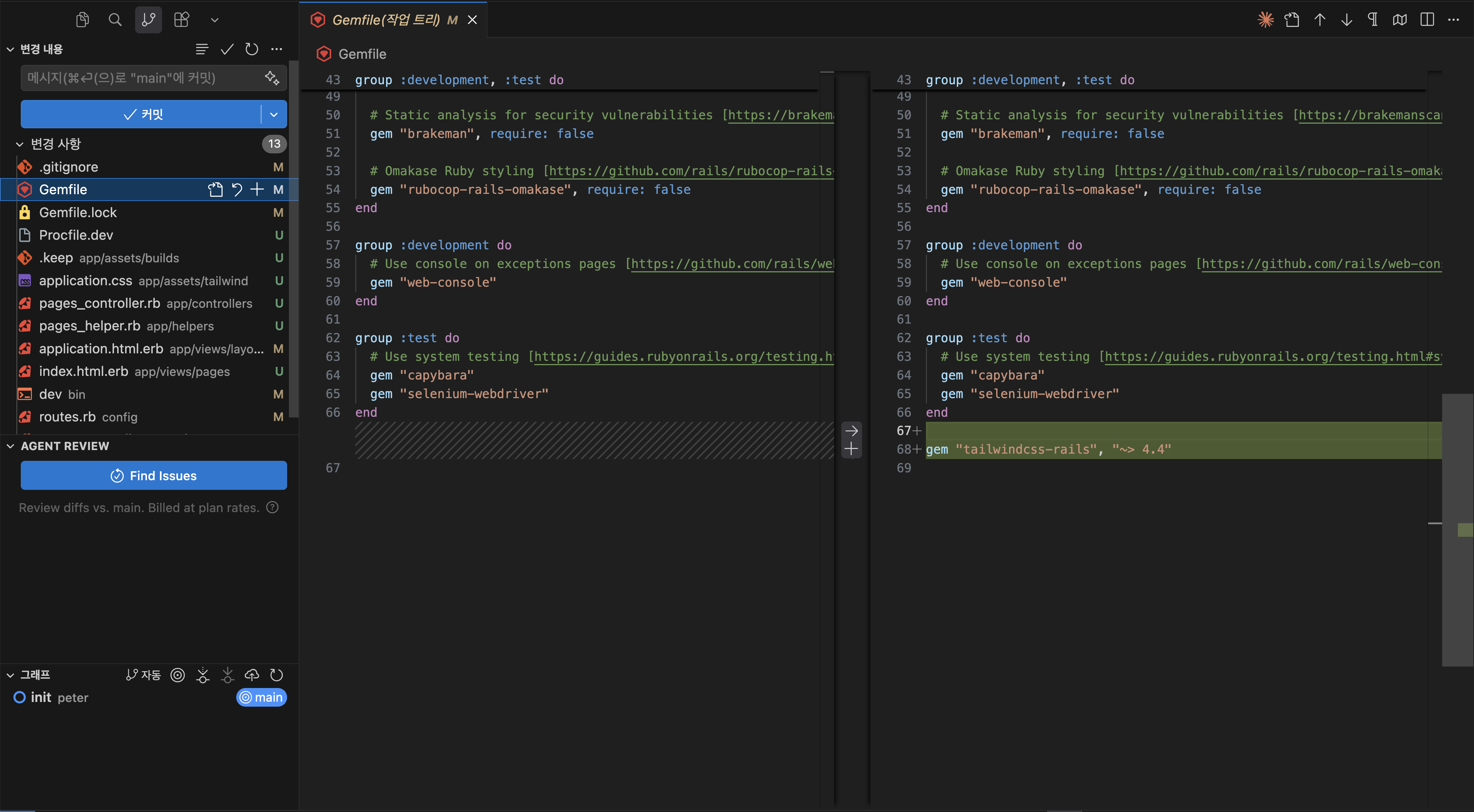Collapse the AGENT REVIEW section

(10, 446)
